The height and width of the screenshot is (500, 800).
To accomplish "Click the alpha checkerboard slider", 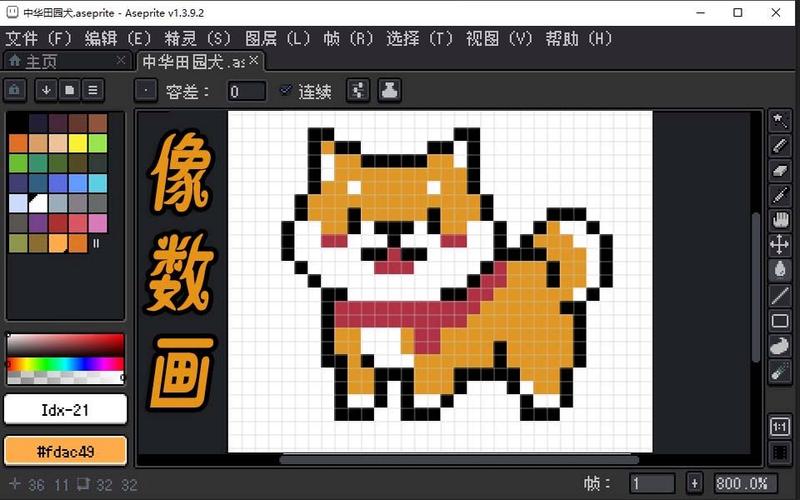I will (65, 378).
